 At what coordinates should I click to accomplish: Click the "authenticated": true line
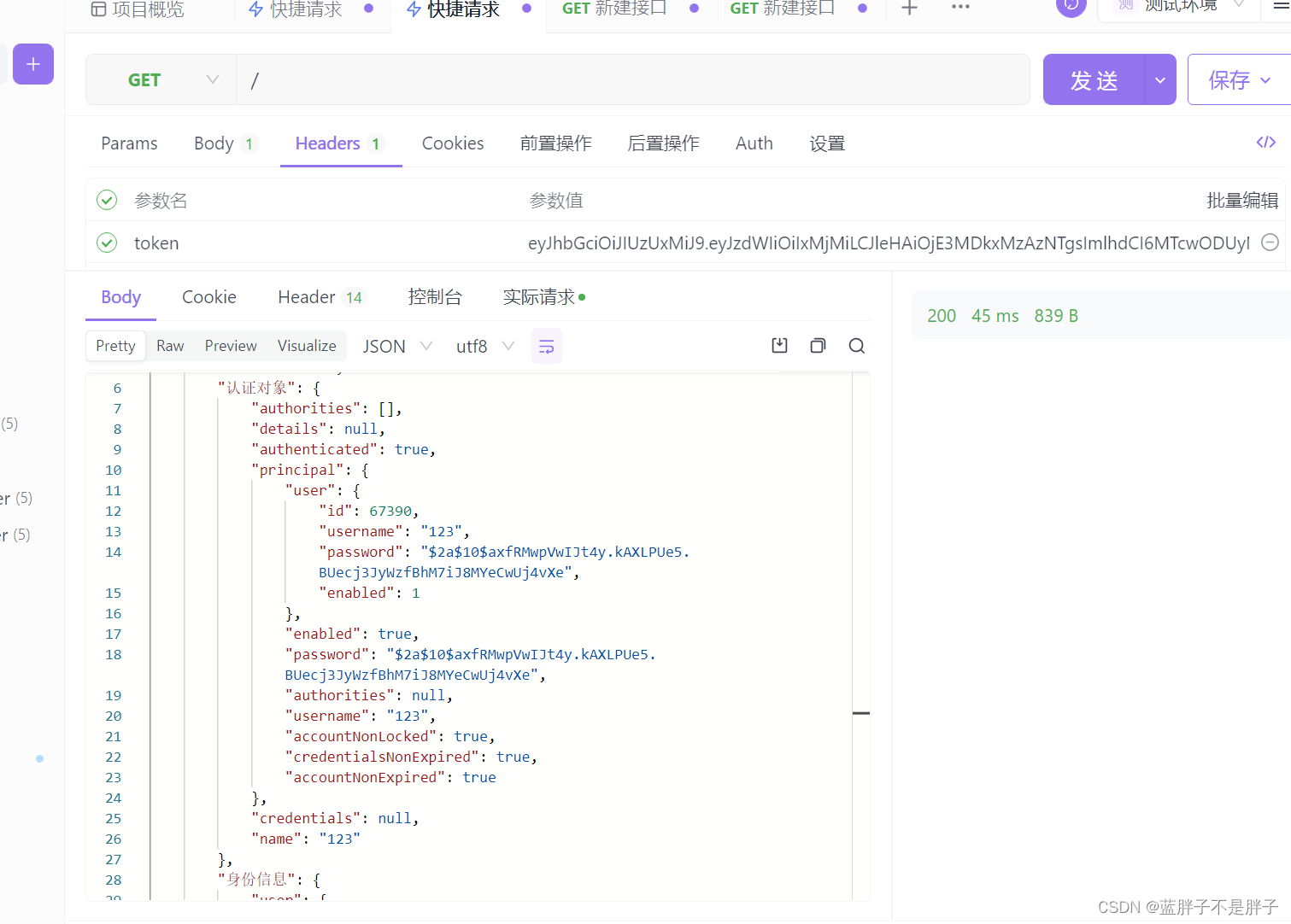343,449
